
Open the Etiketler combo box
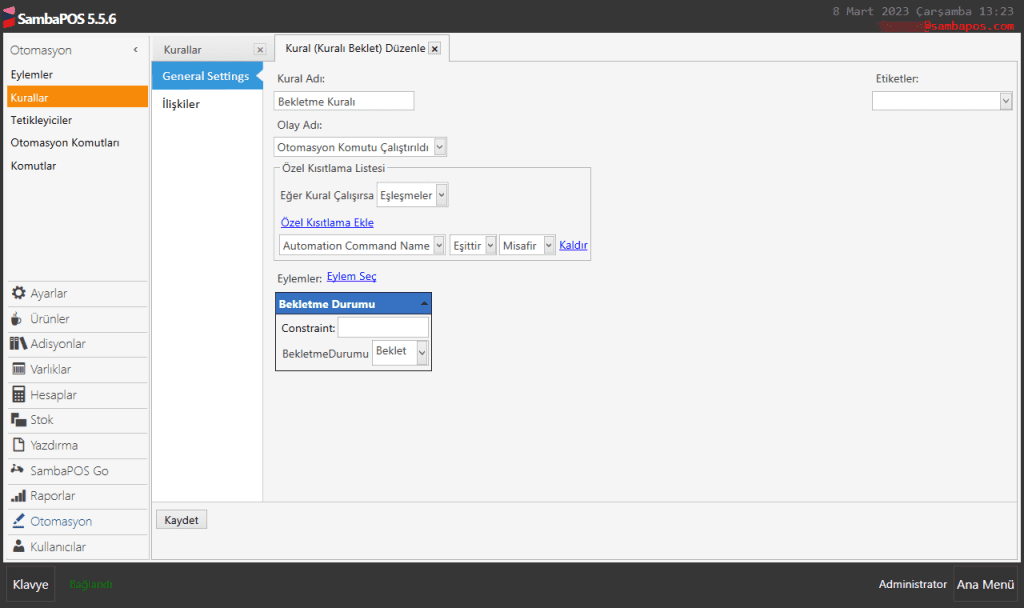point(1005,101)
